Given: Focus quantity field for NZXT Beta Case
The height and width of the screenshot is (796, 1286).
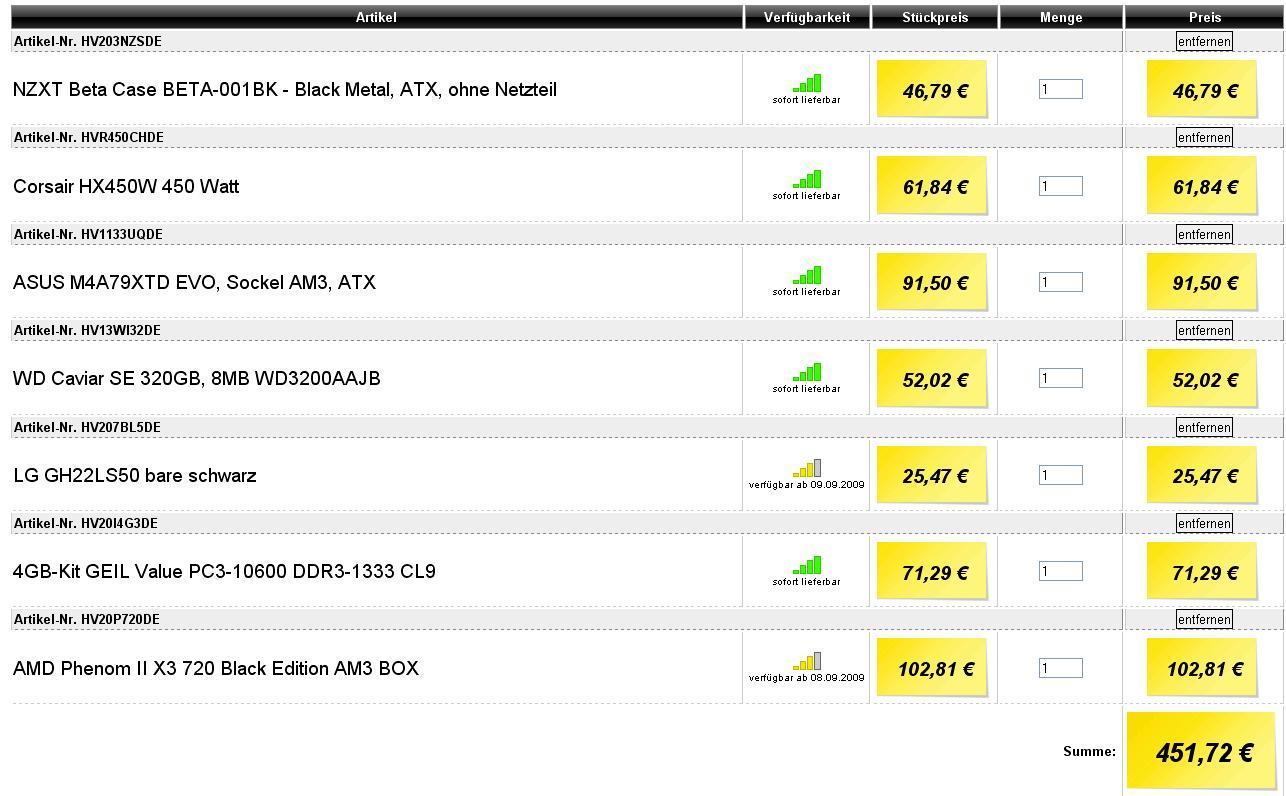Looking at the screenshot, I should point(1061,89).
